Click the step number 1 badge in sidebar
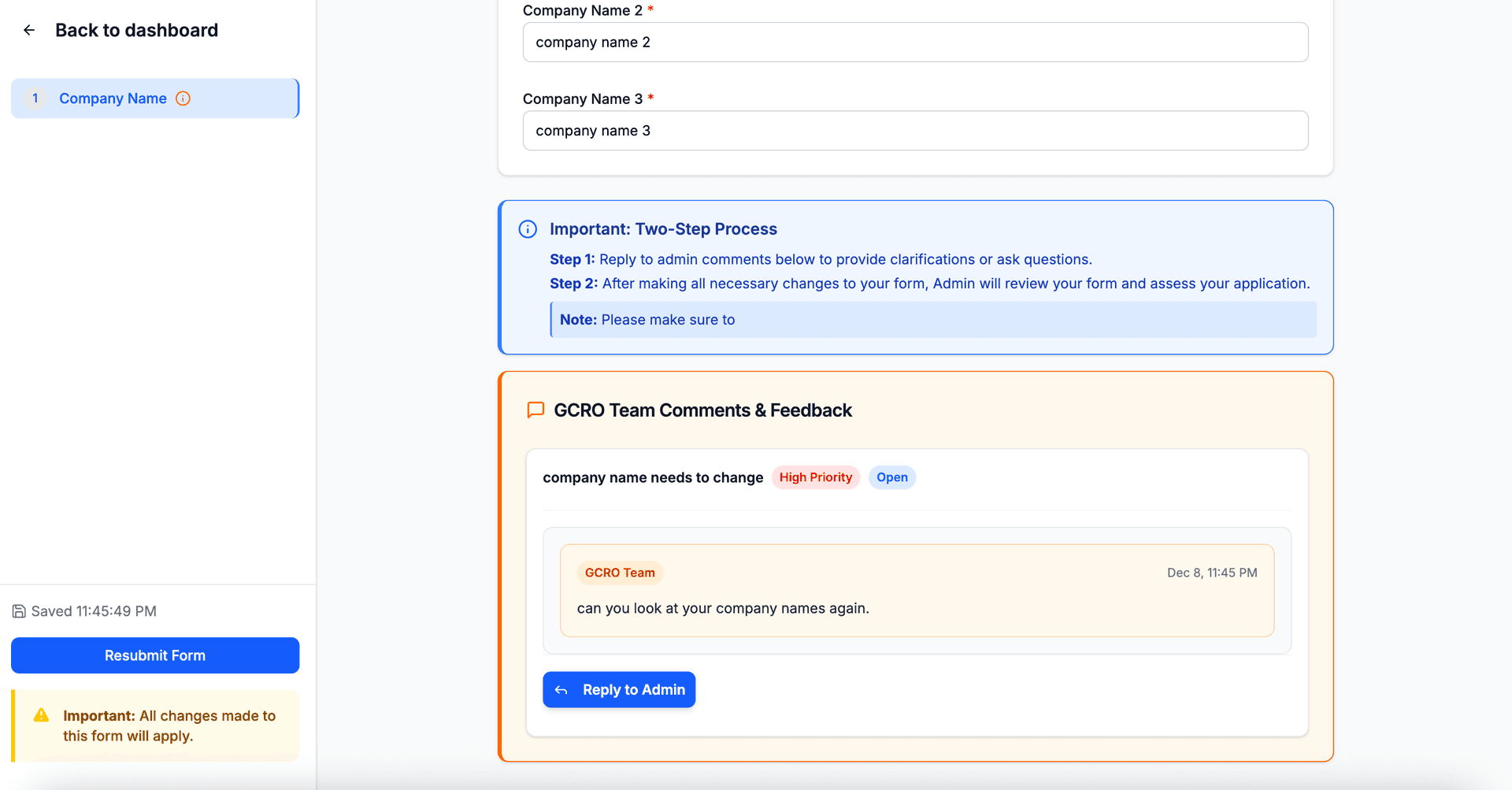The image size is (1512, 790). coord(35,98)
